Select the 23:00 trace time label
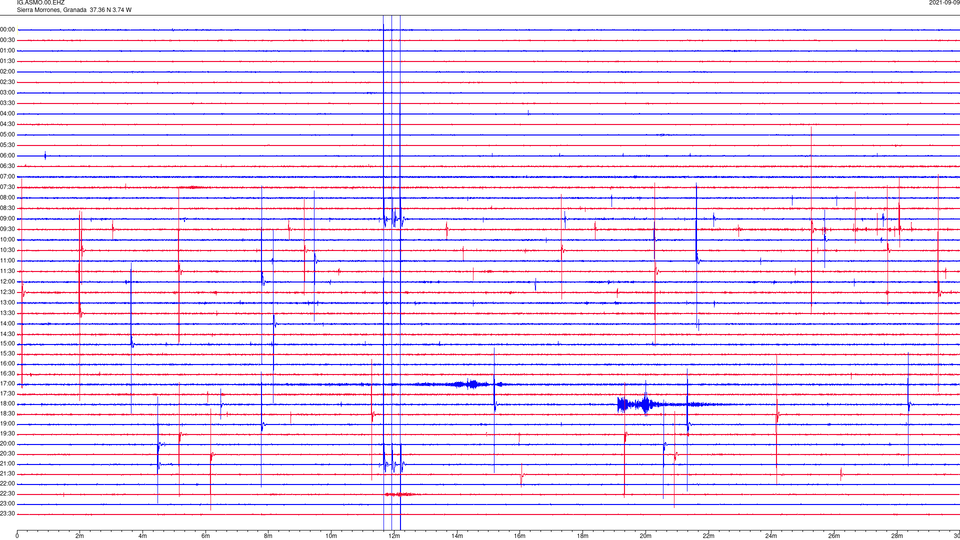The height and width of the screenshot is (540, 960). tap(8, 503)
